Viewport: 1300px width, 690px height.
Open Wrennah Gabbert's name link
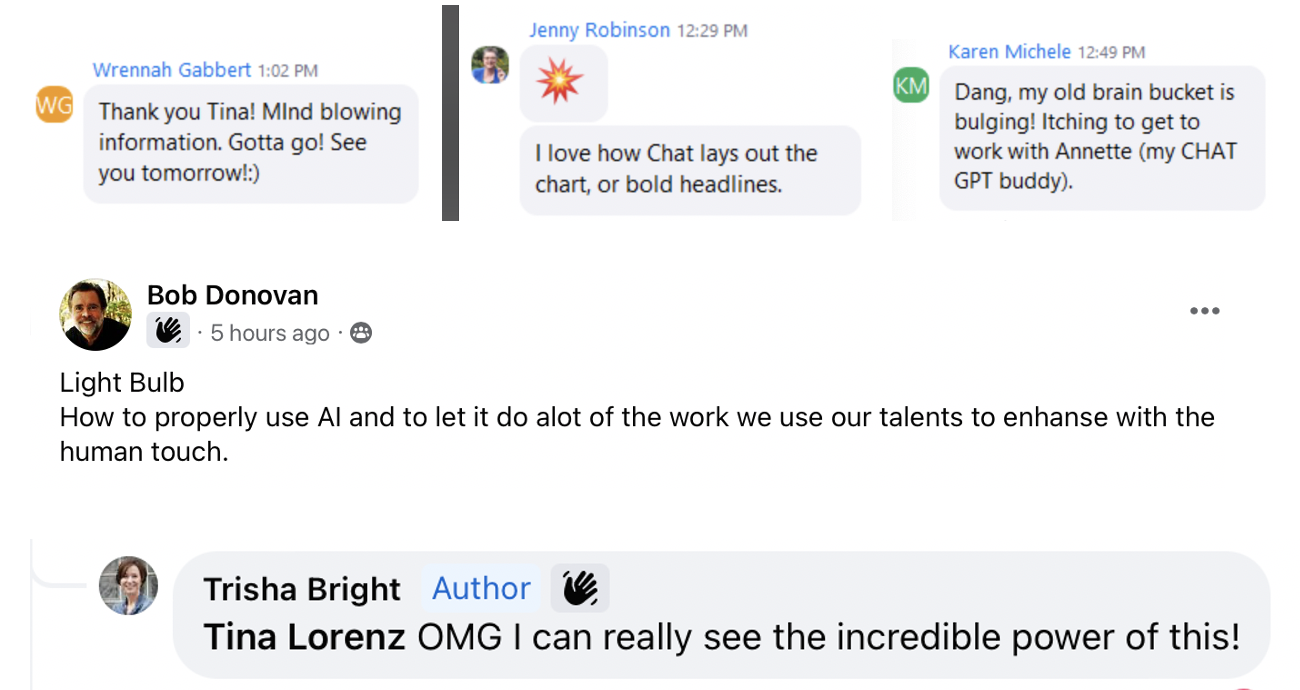(172, 70)
